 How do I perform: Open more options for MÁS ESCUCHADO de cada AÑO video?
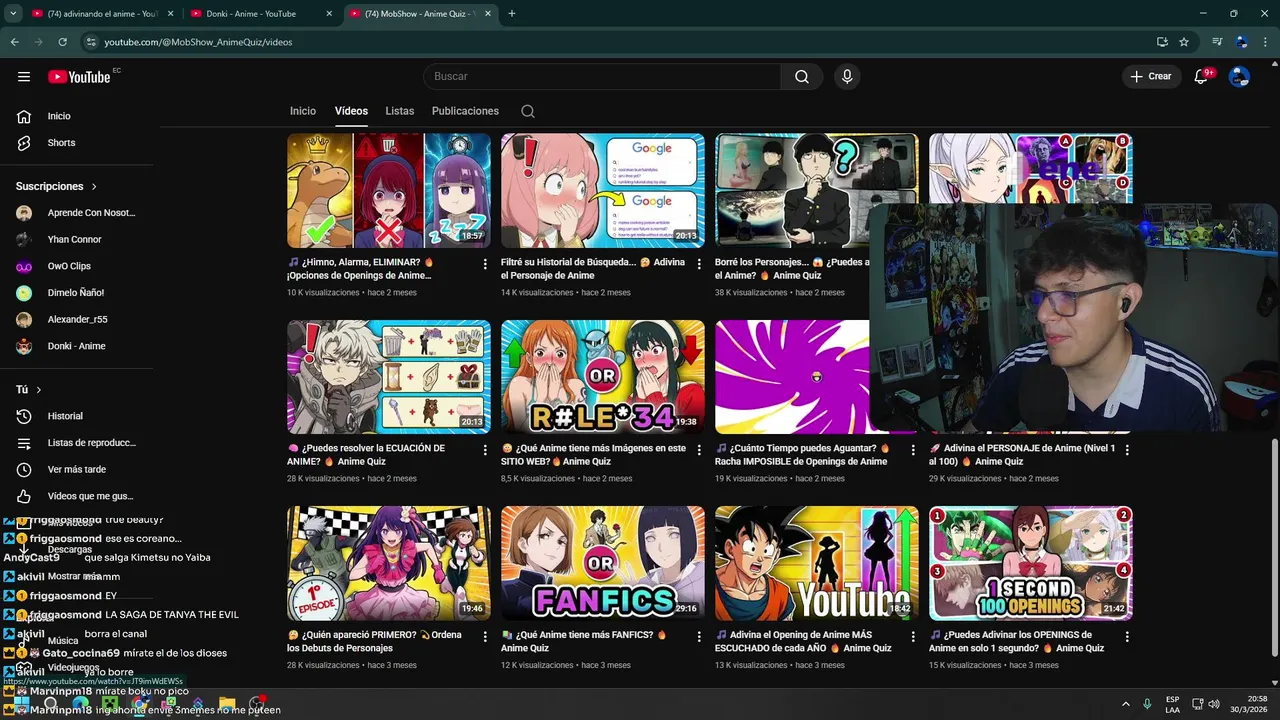pyautogui.click(x=913, y=636)
